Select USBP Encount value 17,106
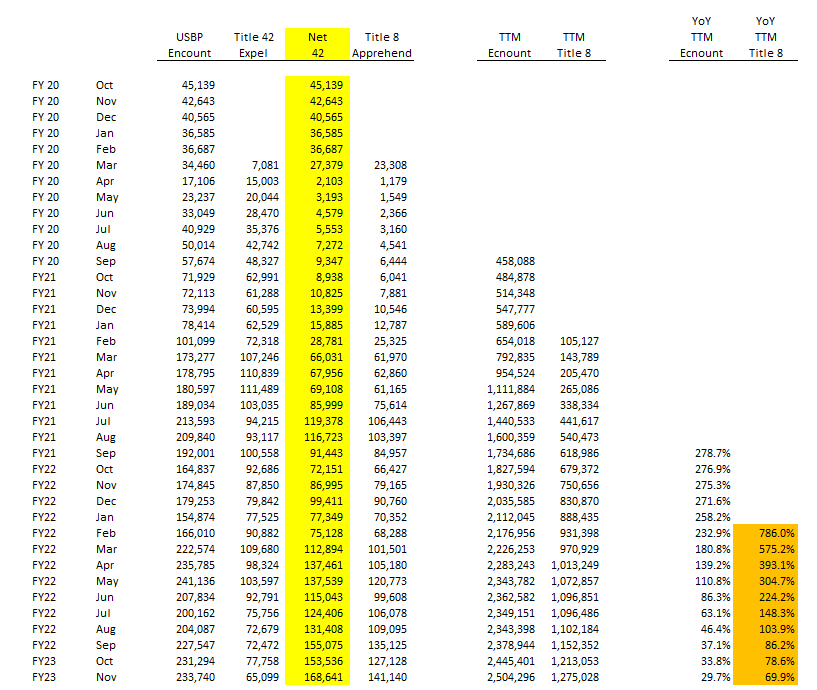 click(198, 181)
